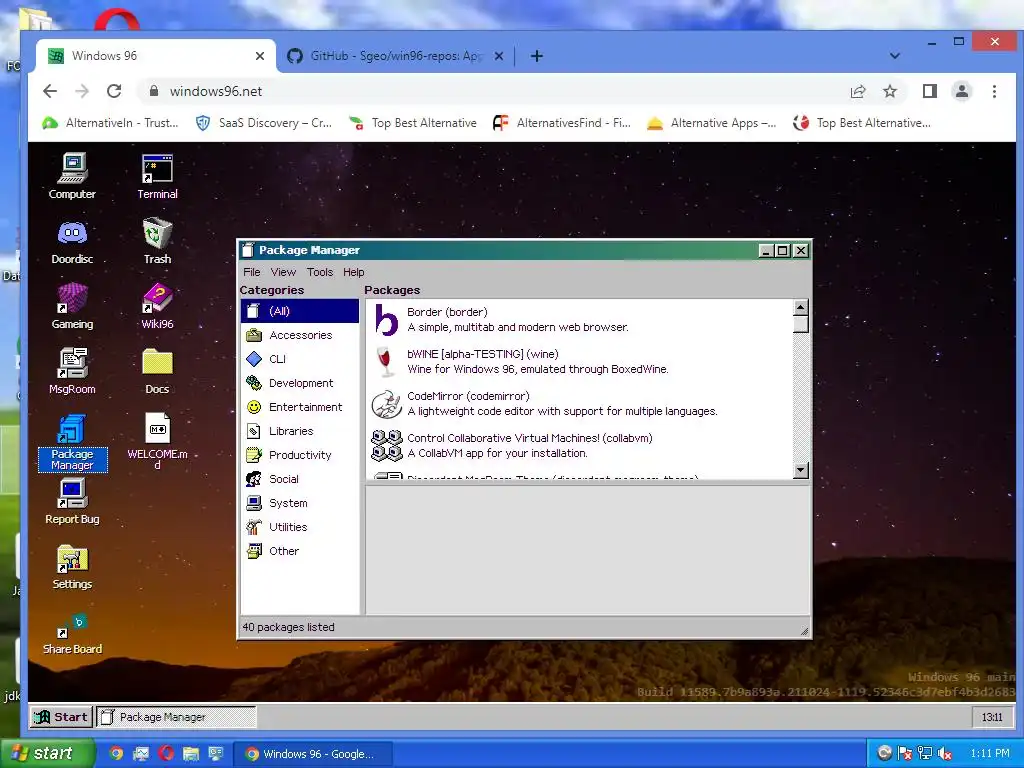The image size is (1024, 768).
Task: Select Windows 96 - Google XP taskbar button
Action: (313, 754)
